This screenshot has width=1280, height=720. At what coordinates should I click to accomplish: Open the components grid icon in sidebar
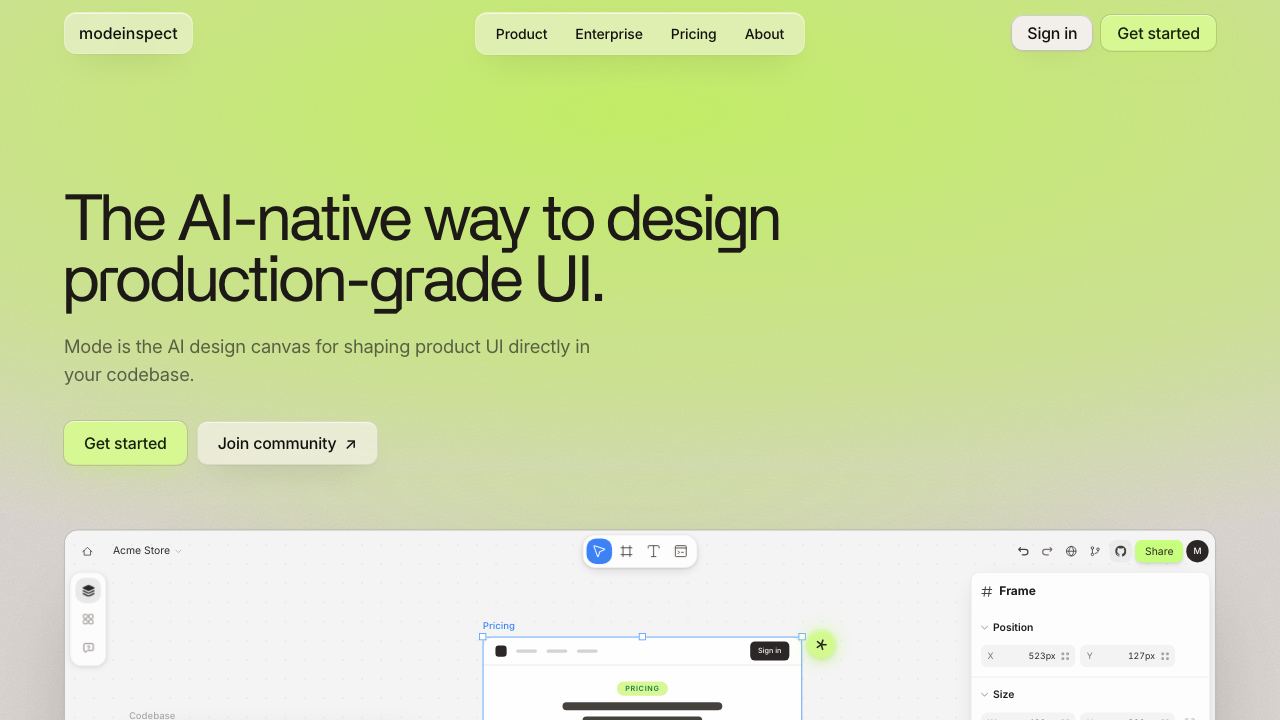click(88, 619)
